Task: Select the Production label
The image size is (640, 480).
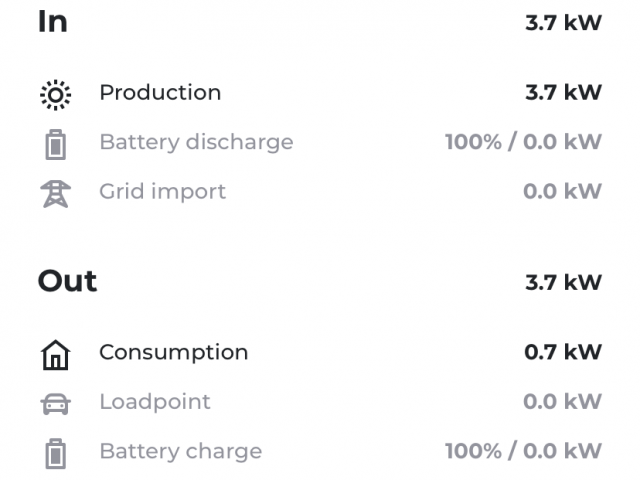Action: pos(160,92)
